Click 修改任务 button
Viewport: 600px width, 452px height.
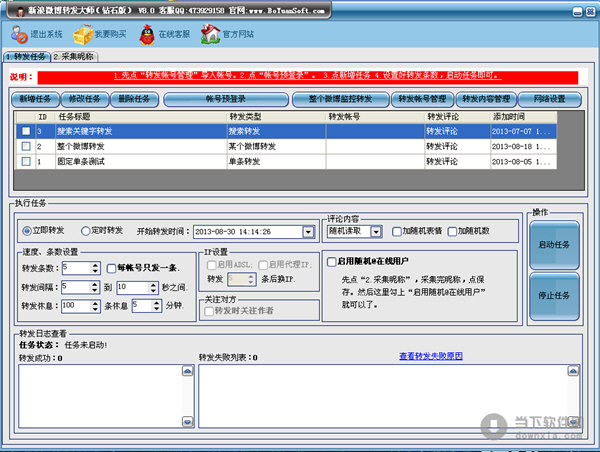pyautogui.click(x=85, y=99)
